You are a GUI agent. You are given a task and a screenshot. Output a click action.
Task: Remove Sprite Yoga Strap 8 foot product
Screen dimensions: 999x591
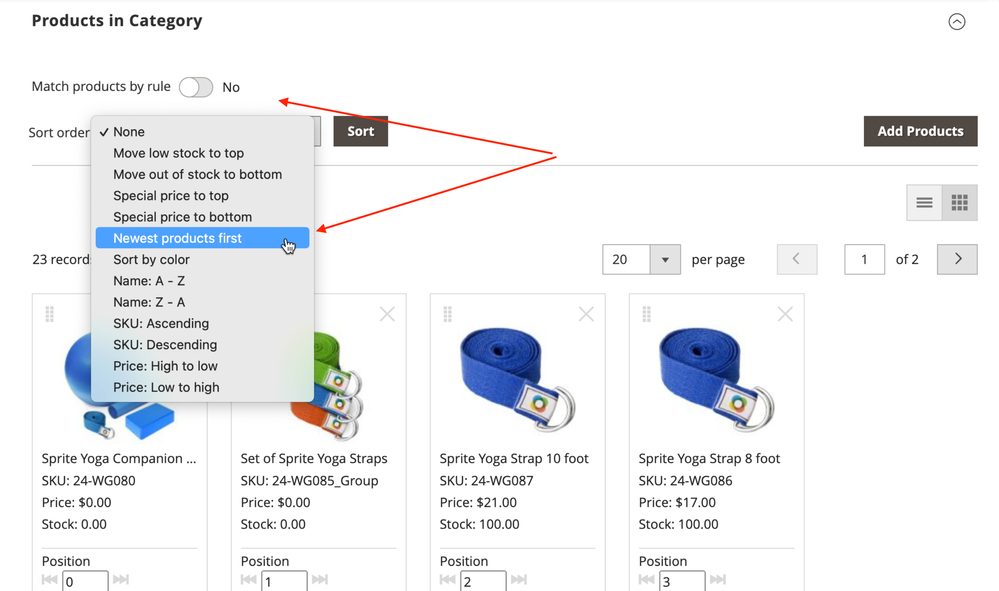[785, 315]
